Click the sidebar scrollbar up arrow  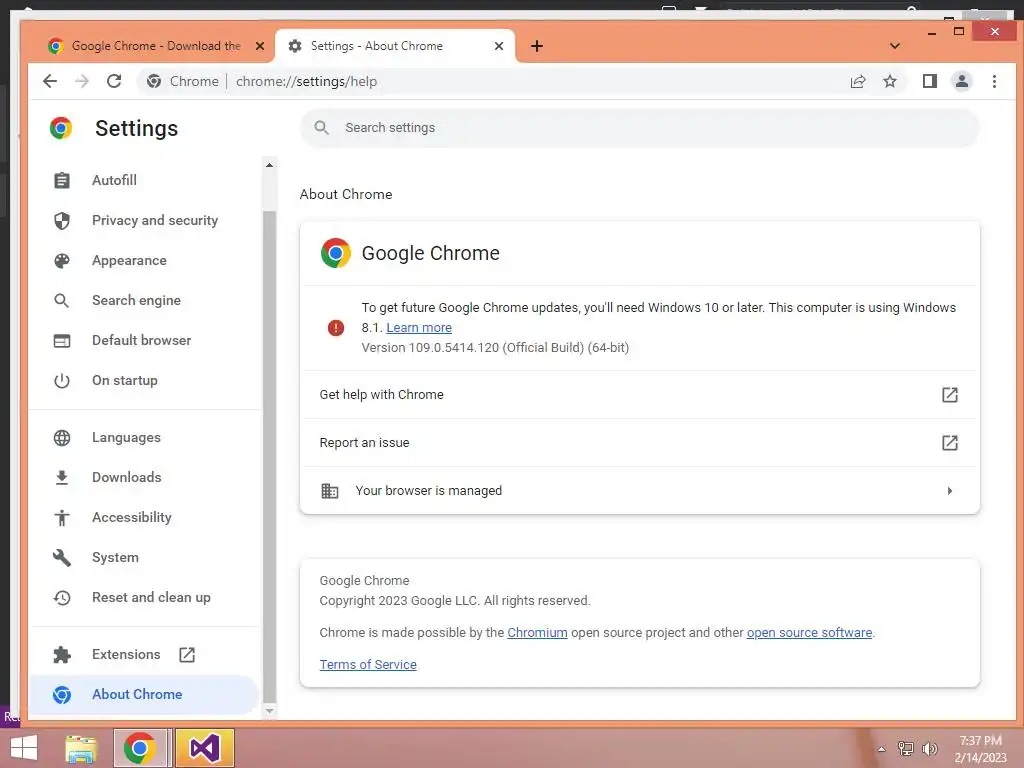(x=269, y=165)
